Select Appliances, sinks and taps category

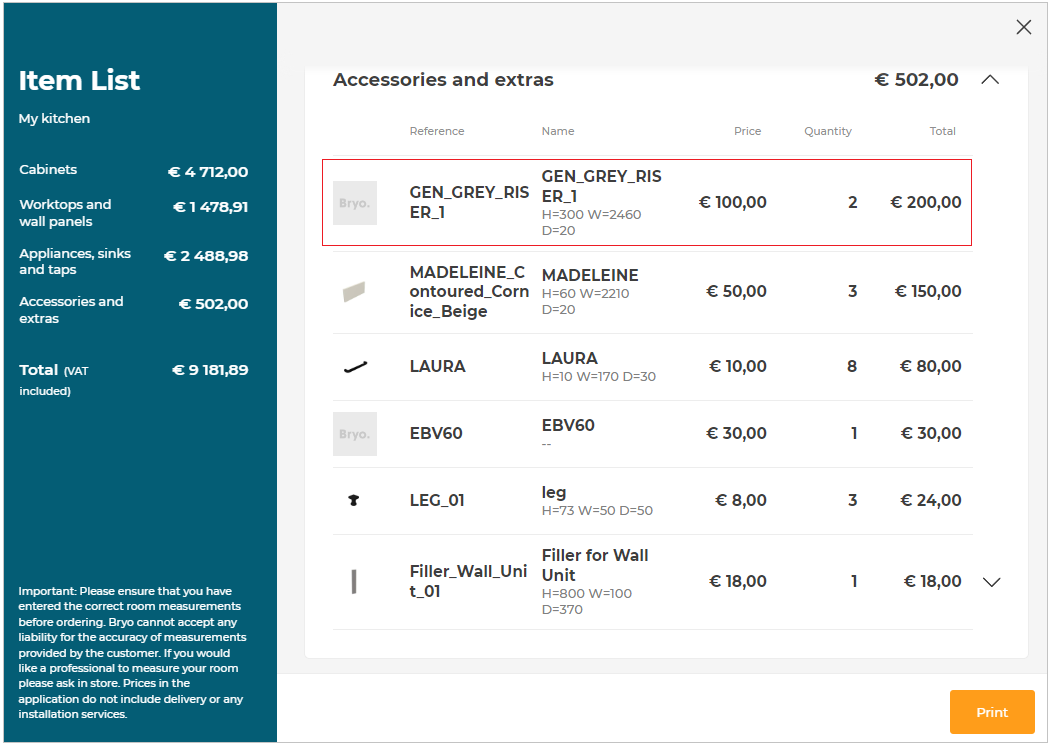click(75, 261)
